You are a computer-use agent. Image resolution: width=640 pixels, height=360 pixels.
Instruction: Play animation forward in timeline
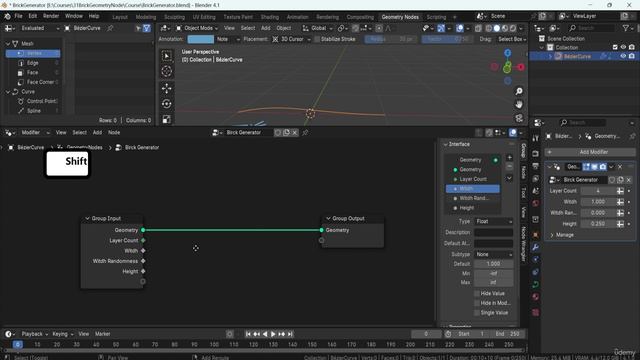(x=273, y=334)
